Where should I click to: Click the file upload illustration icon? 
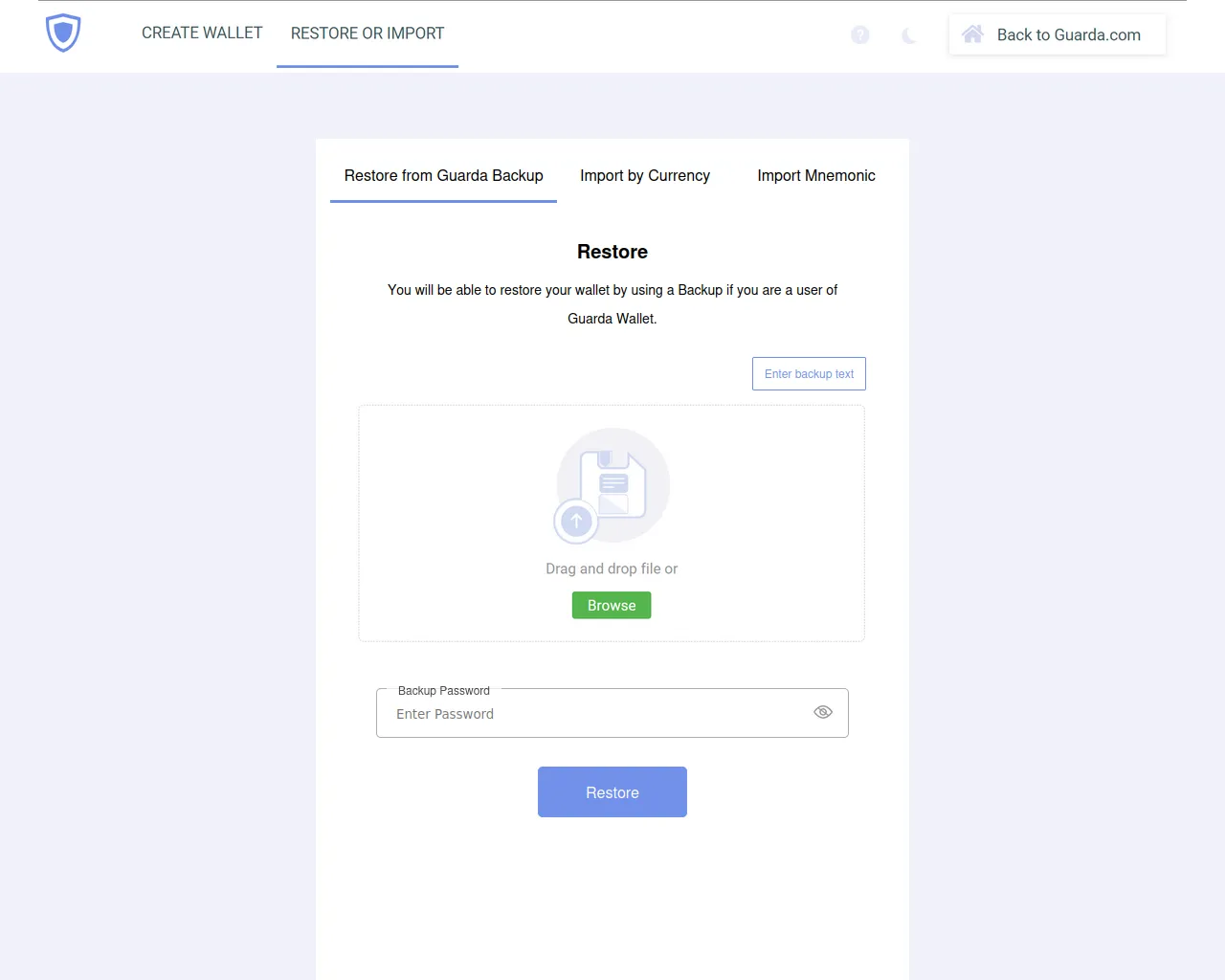[612, 485]
